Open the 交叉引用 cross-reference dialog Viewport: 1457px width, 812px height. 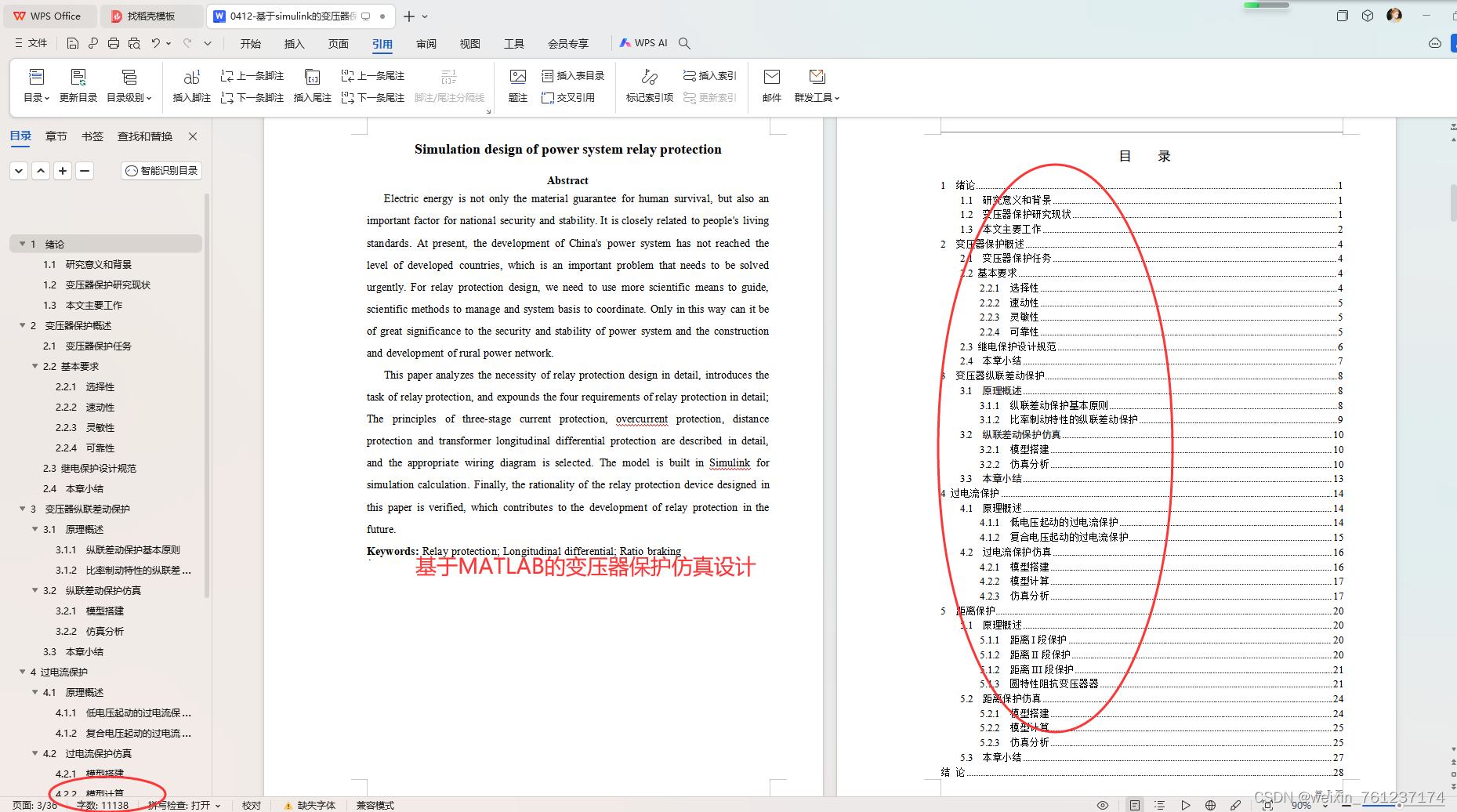tap(568, 98)
